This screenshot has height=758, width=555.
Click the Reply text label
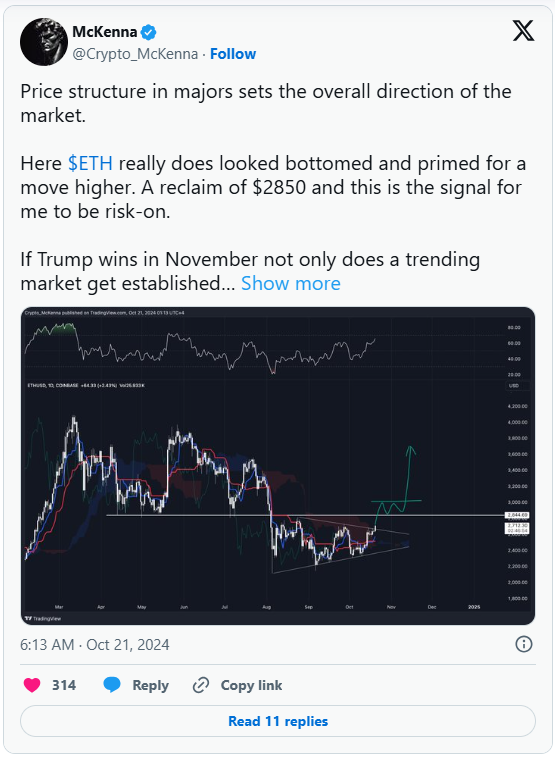pos(150,685)
